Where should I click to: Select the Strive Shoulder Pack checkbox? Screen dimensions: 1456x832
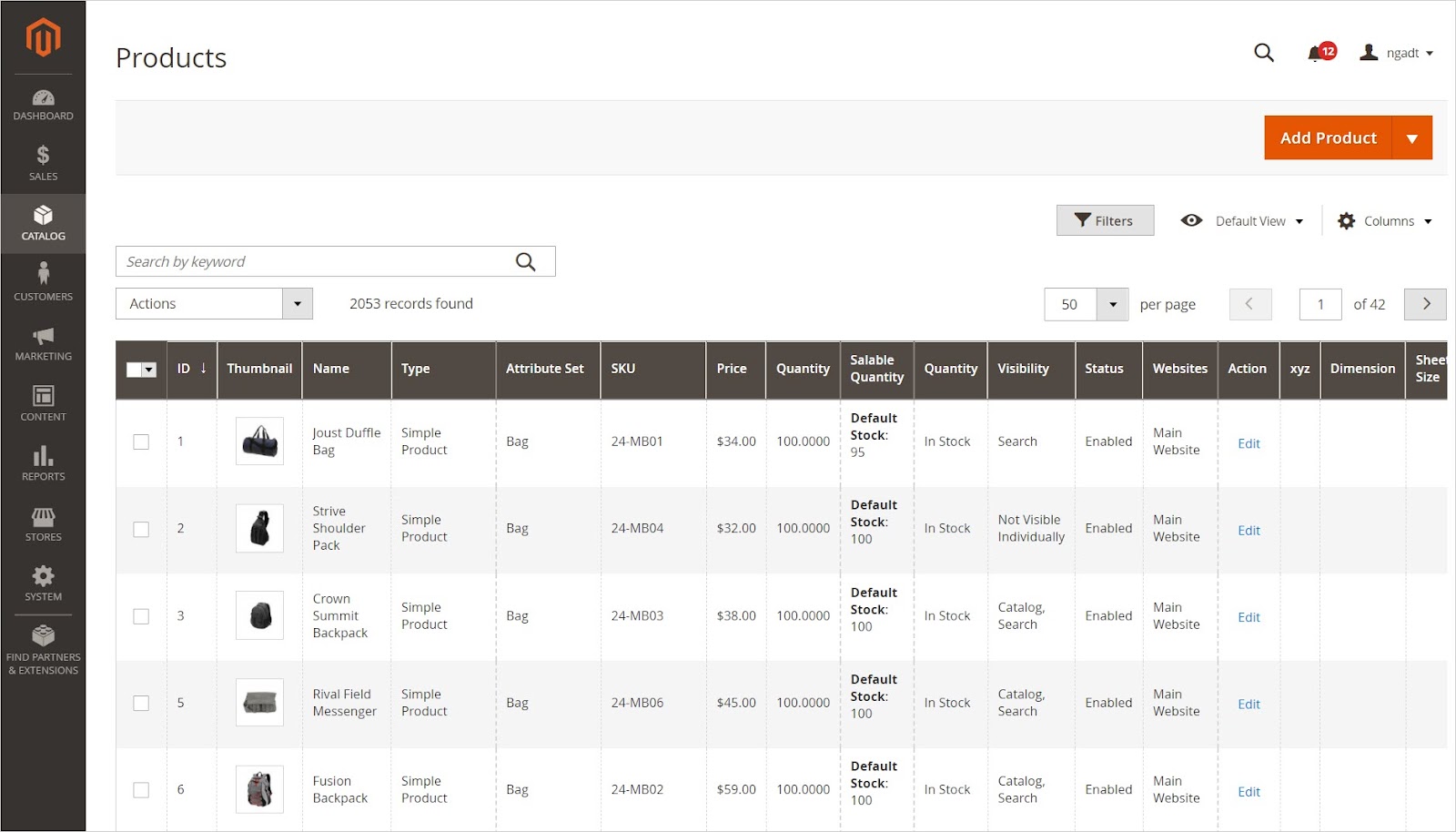click(x=141, y=529)
